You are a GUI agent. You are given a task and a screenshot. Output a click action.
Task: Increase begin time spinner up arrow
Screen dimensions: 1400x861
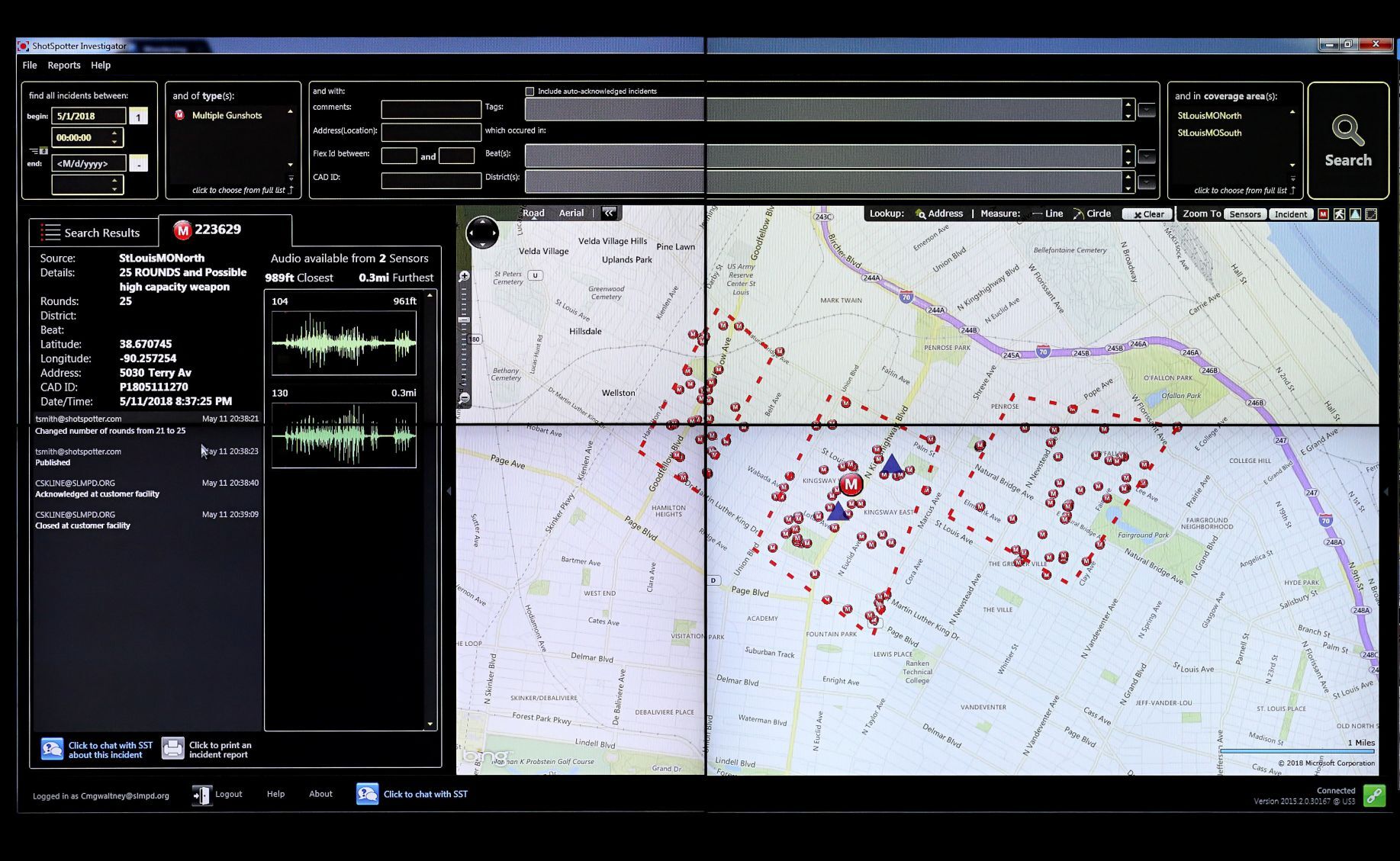(114, 133)
